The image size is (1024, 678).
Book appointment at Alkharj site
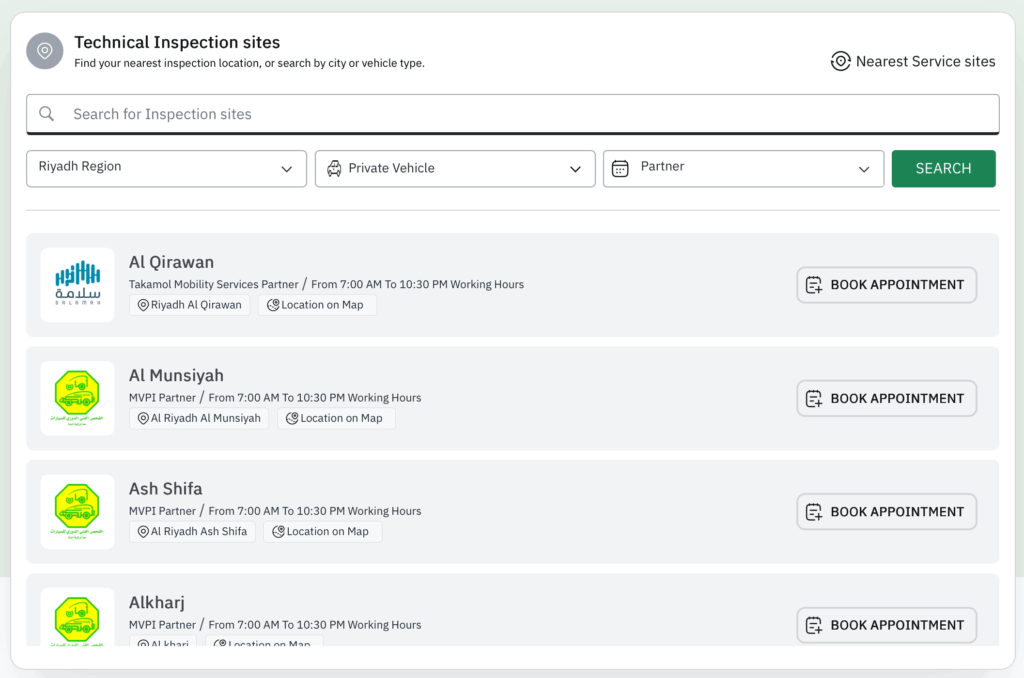pos(886,625)
